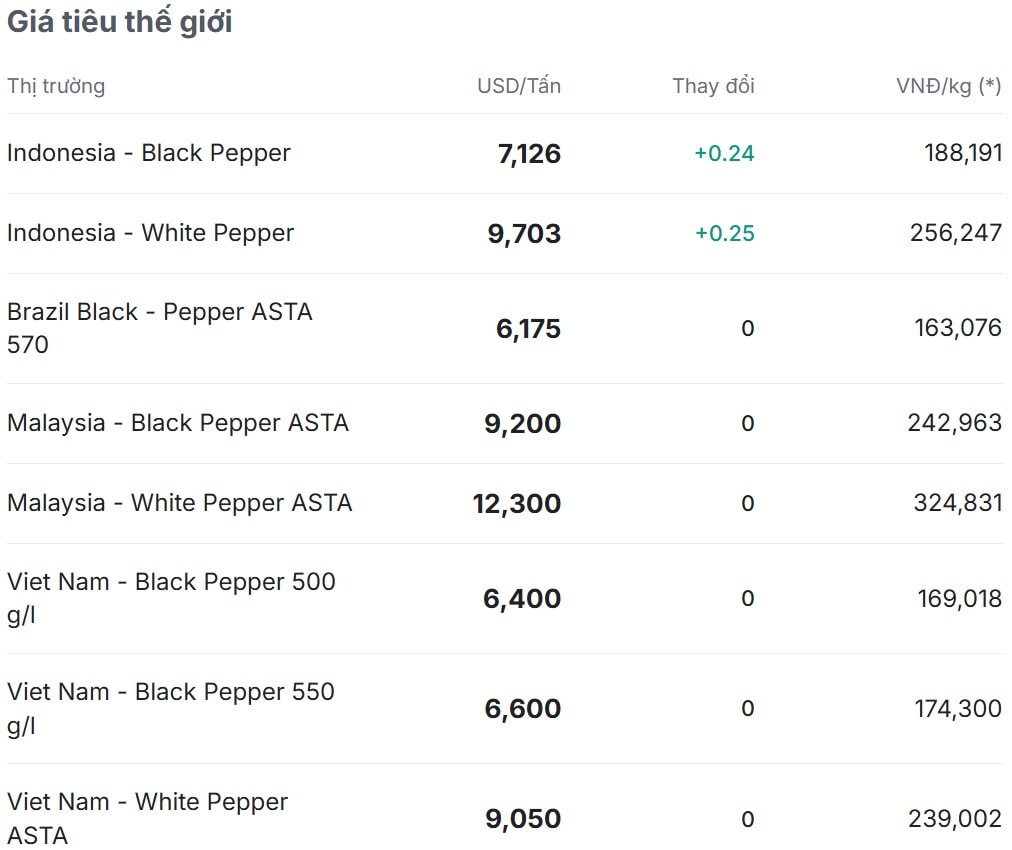The width and height of the screenshot is (1012, 850).
Task: Click the +0.24 change value
Action: pyautogui.click(x=724, y=153)
